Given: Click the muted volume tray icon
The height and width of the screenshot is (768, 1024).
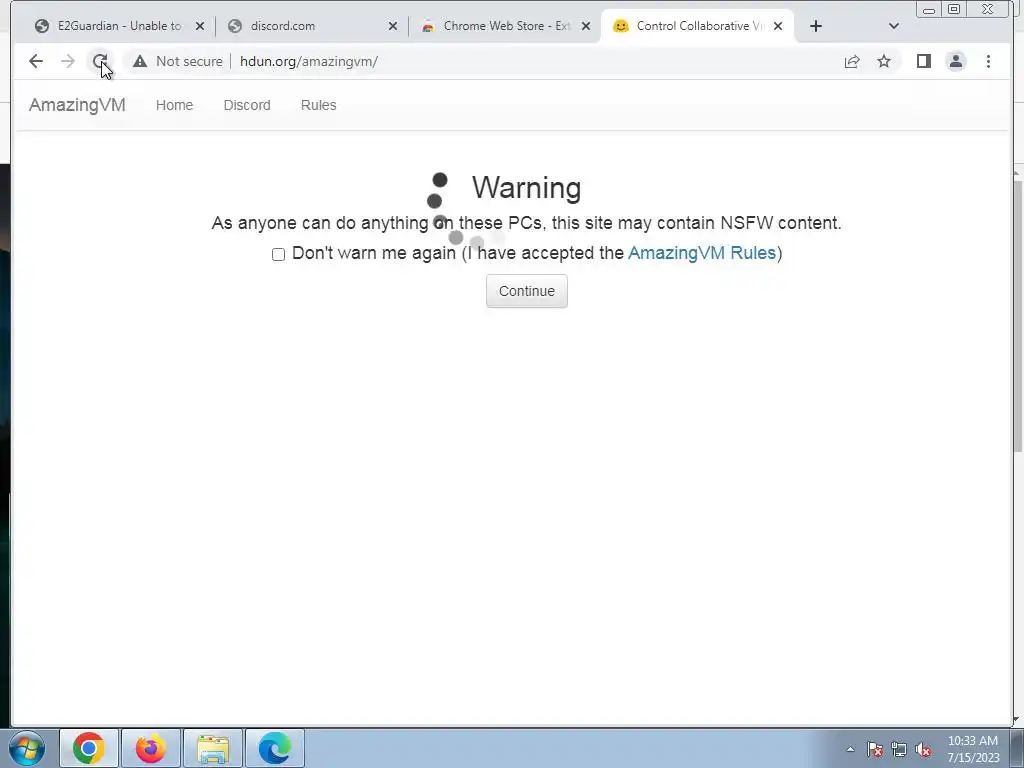Looking at the screenshot, I should tap(923, 749).
